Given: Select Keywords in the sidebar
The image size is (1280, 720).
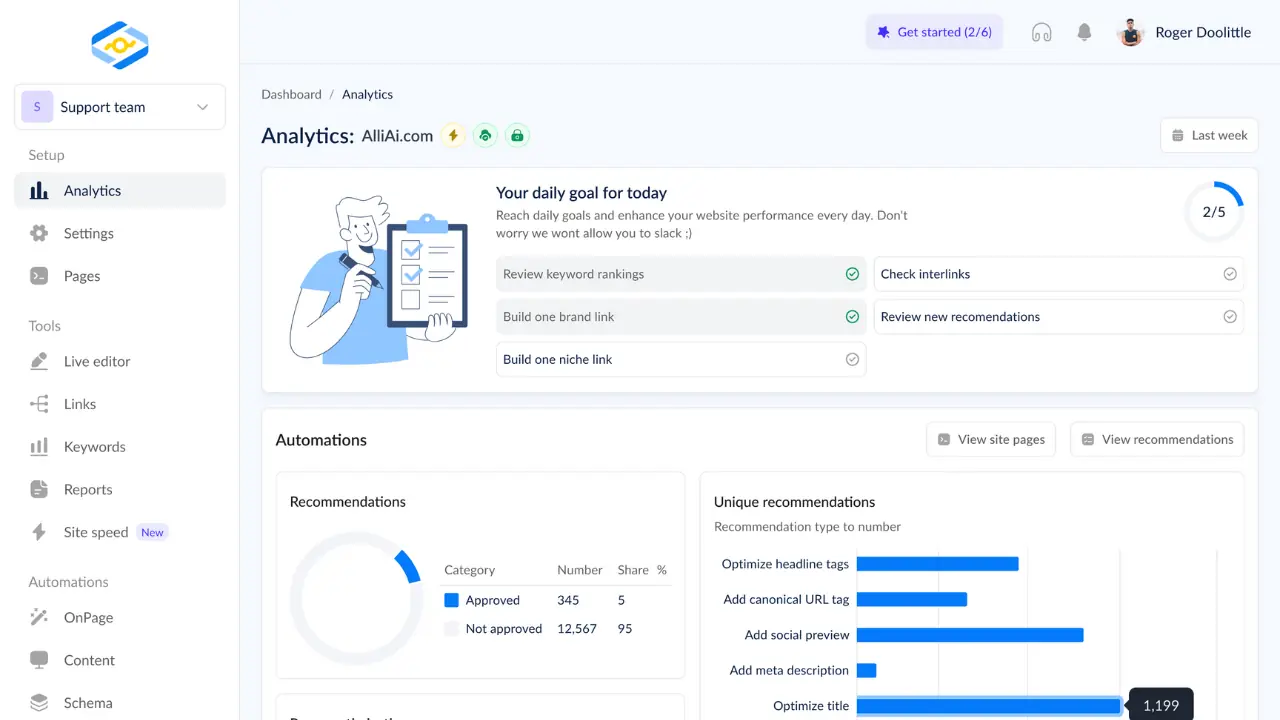Looking at the screenshot, I should 95,447.
